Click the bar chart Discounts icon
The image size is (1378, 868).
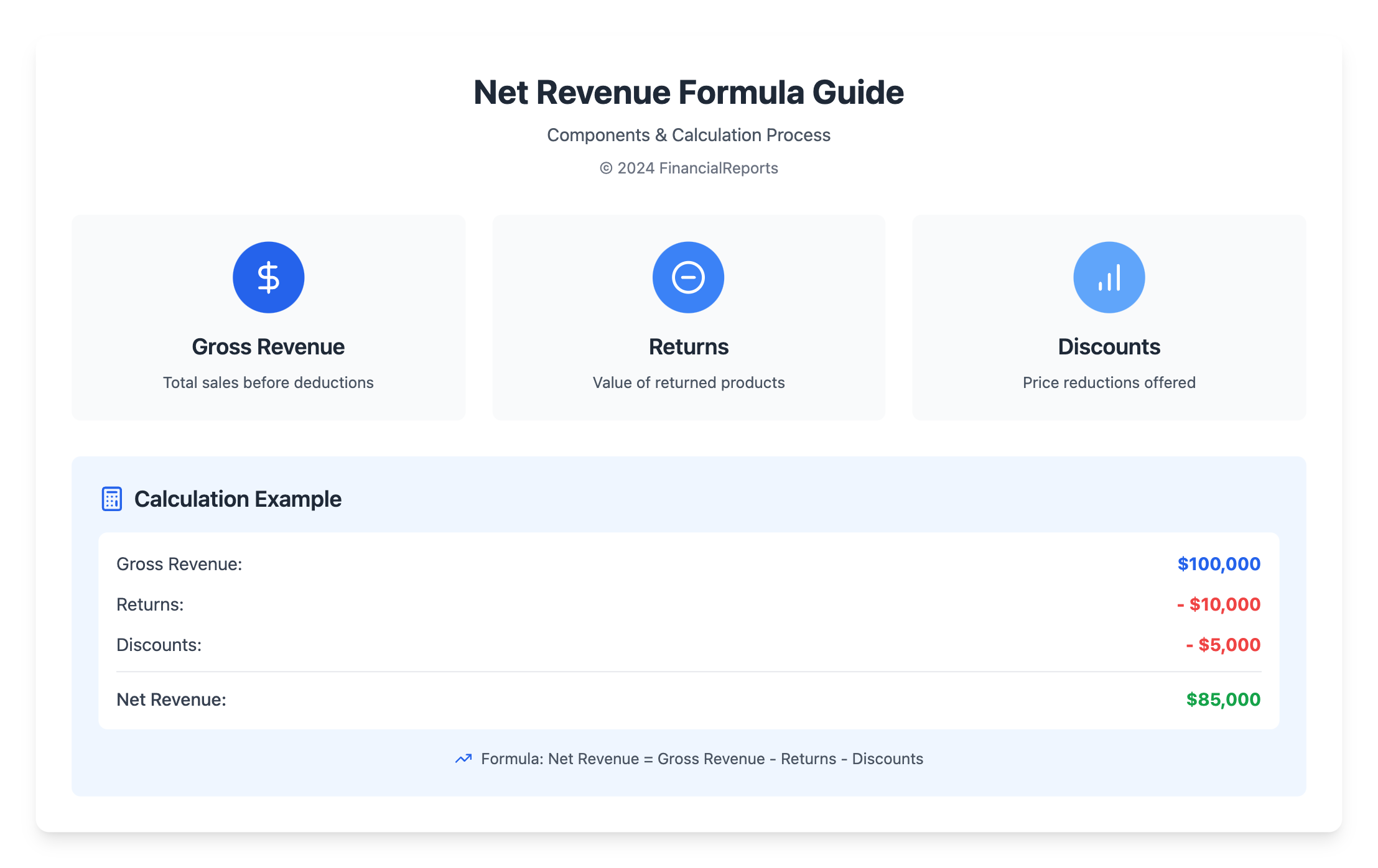click(1109, 277)
